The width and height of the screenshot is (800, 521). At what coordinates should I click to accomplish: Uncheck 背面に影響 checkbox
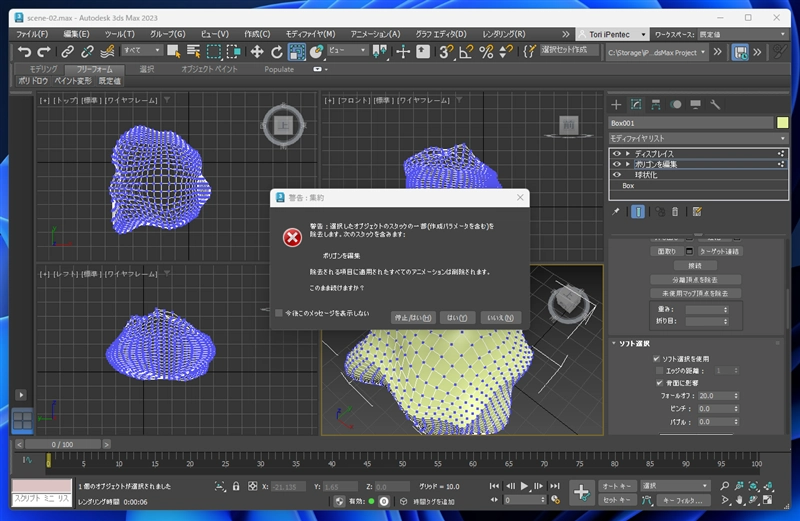pos(659,383)
